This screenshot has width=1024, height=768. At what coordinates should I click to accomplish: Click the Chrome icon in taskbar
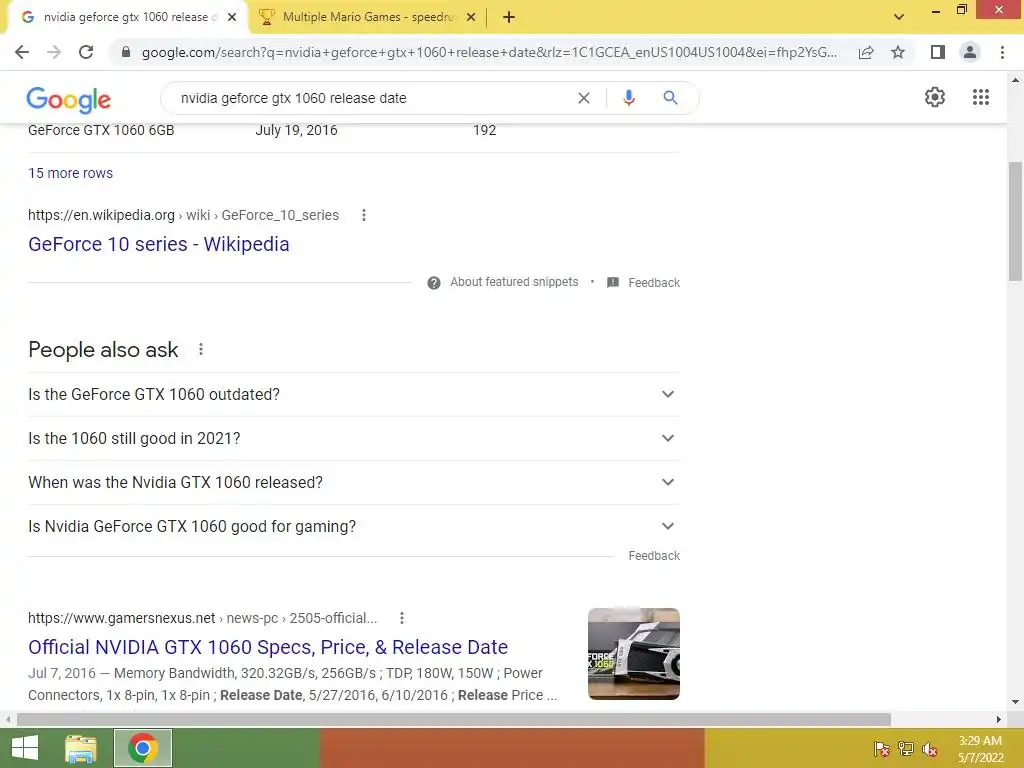143,748
